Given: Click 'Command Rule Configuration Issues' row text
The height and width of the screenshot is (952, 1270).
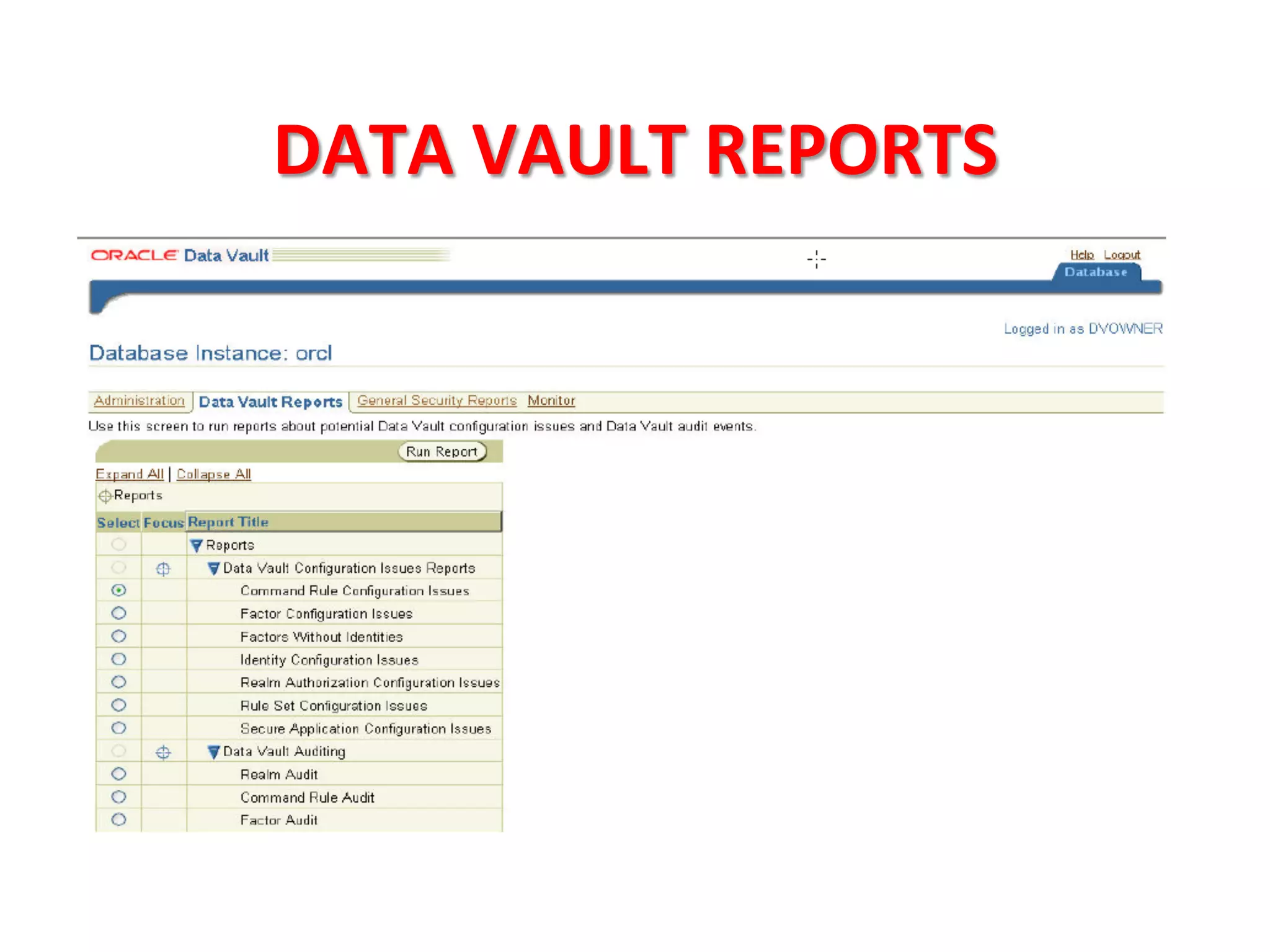Looking at the screenshot, I should click(355, 591).
